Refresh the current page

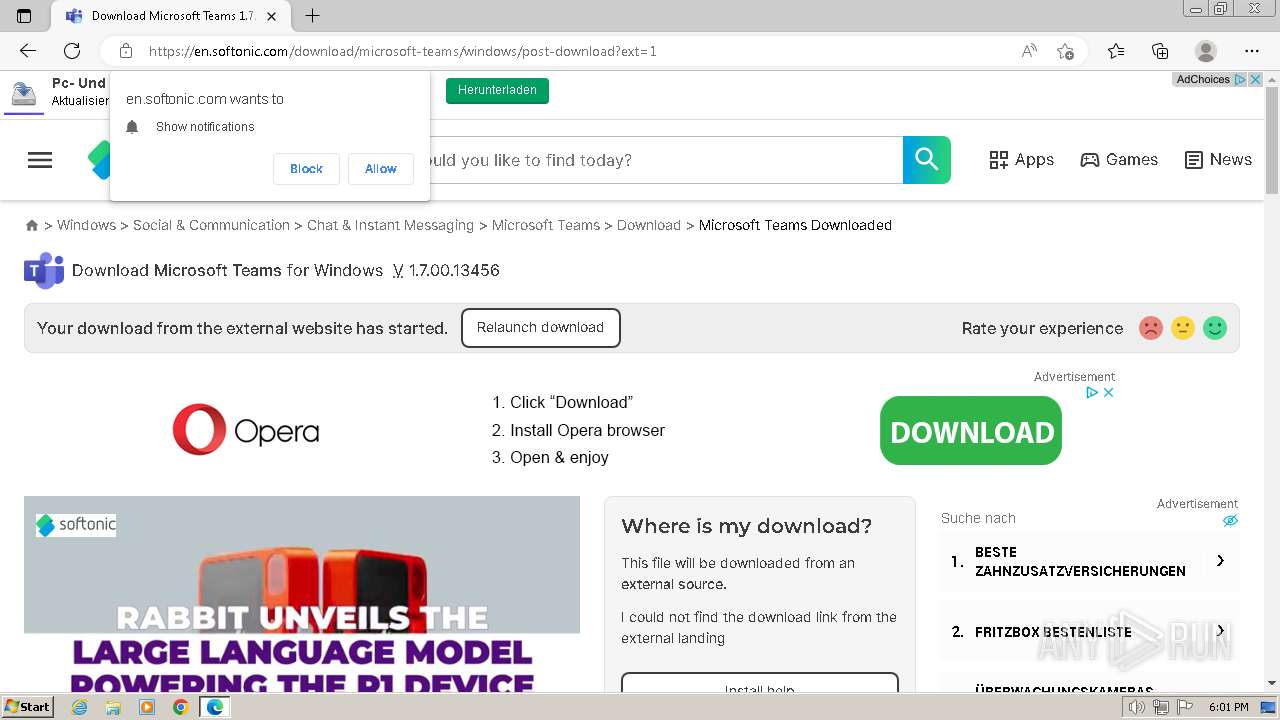(72, 51)
